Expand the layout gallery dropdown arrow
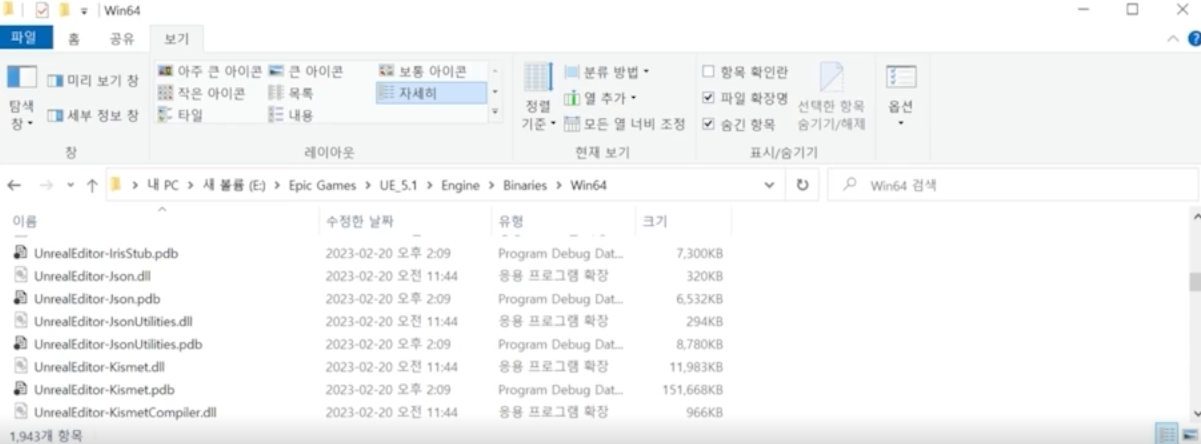Image resolution: width=1201 pixels, height=444 pixels. coord(495,114)
